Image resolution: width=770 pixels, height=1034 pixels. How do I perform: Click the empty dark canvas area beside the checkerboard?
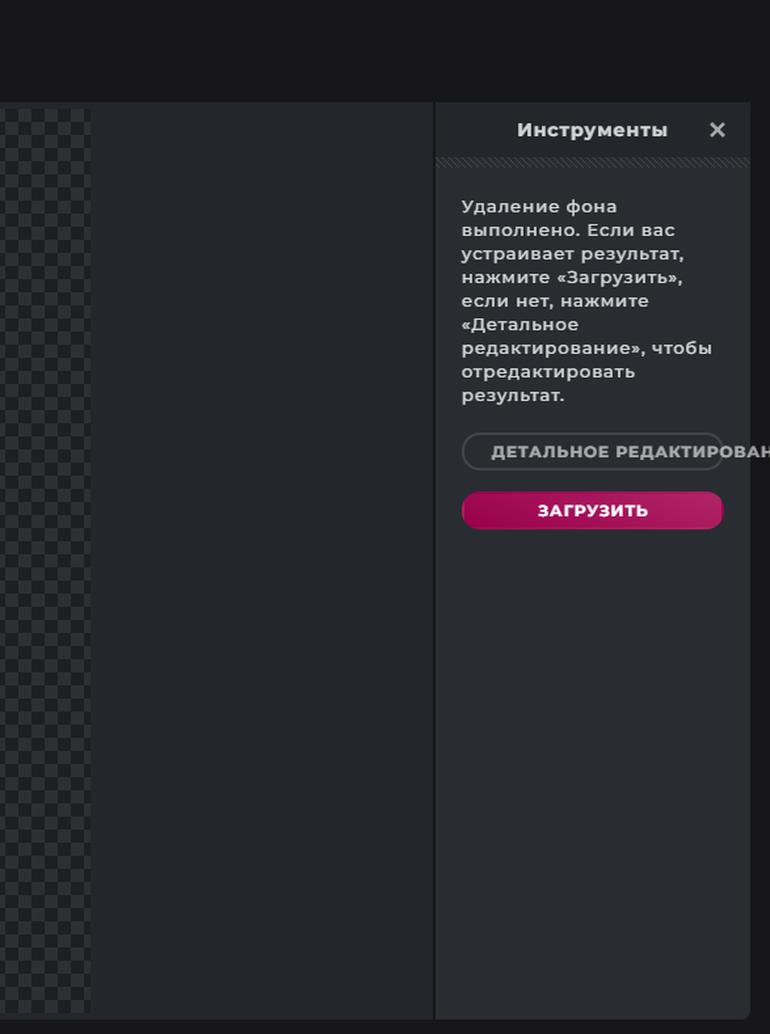point(262,561)
